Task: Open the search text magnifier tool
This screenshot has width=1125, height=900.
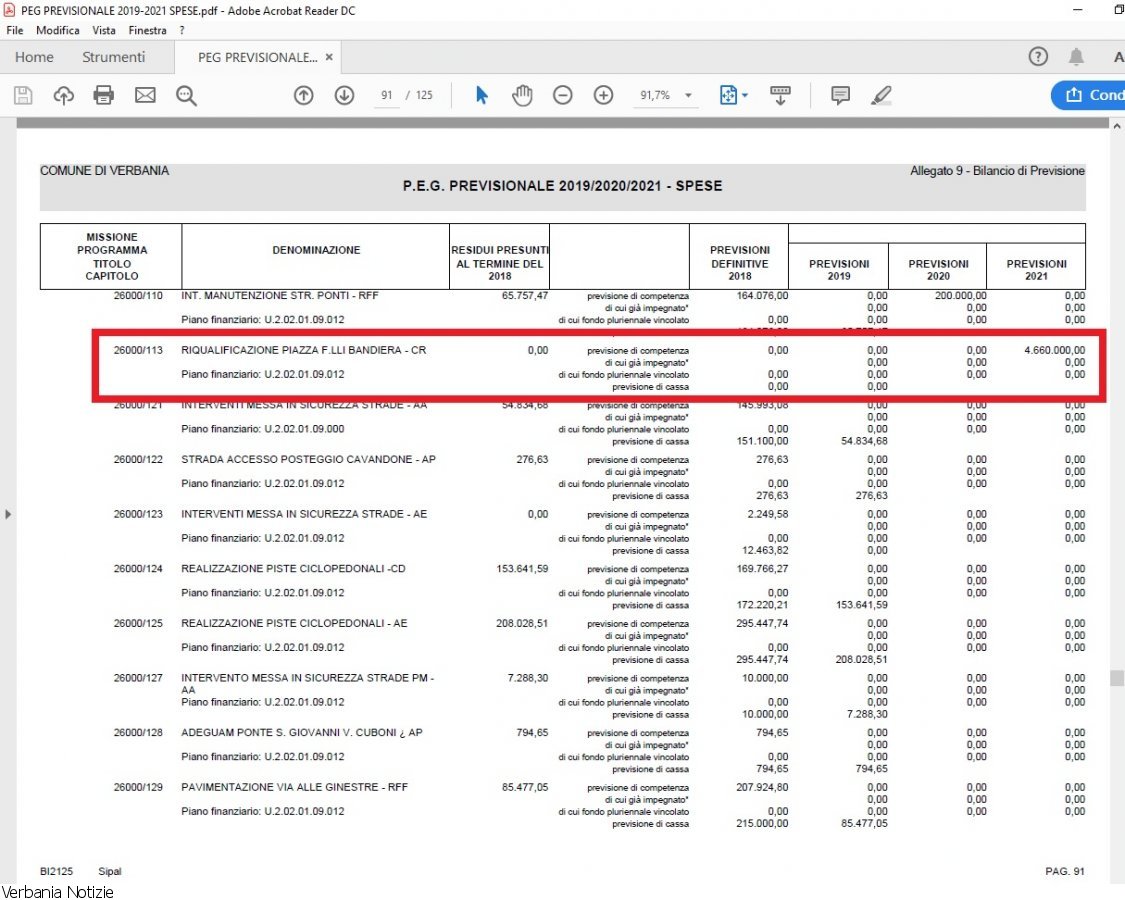Action: coord(186,95)
